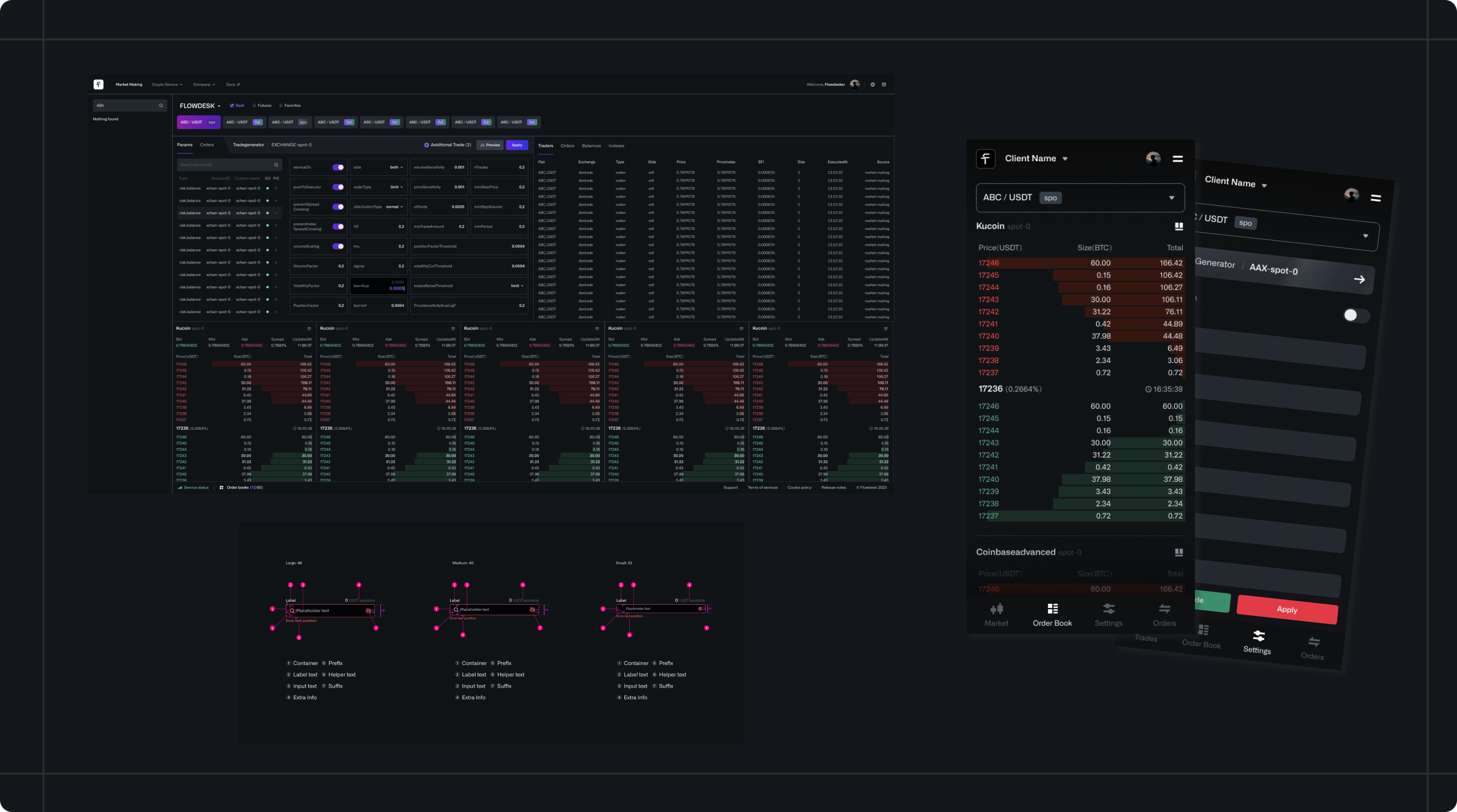Click the Search accountID input field
This screenshot has width=1457, height=812.
(x=229, y=164)
